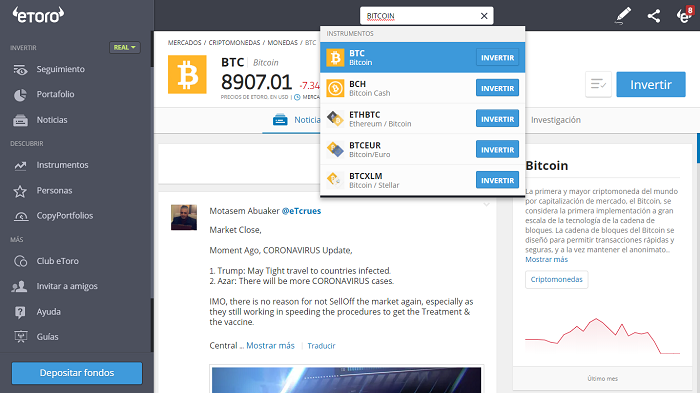Viewport: 700px width, 393px height.
Task: Click INVERTIR for BTCEUR
Action: (x=497, y=150)
